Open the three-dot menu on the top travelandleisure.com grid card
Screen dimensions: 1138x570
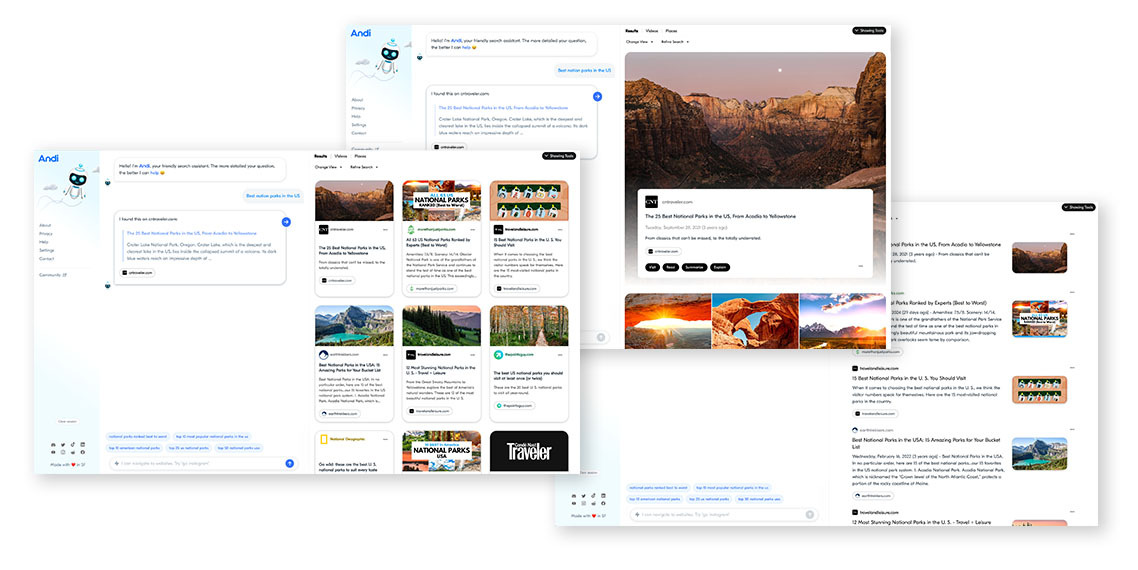[x=560, y=229]
